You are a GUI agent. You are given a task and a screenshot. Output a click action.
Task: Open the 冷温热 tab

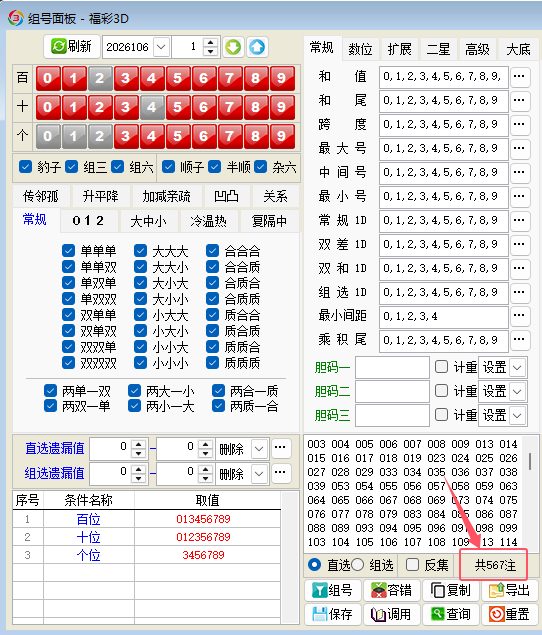(209, 221)
